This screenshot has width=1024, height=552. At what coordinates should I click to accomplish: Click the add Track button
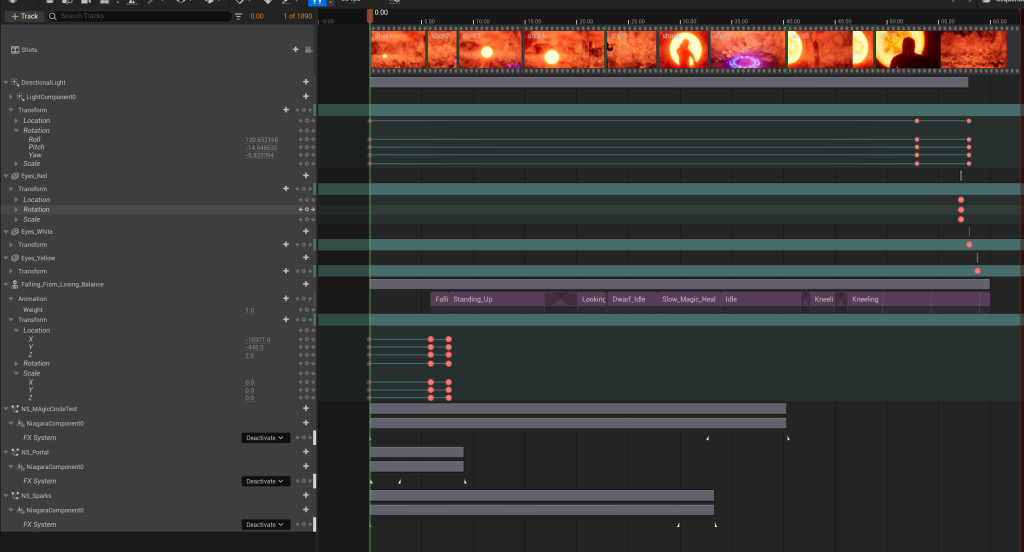coord(24,16)
